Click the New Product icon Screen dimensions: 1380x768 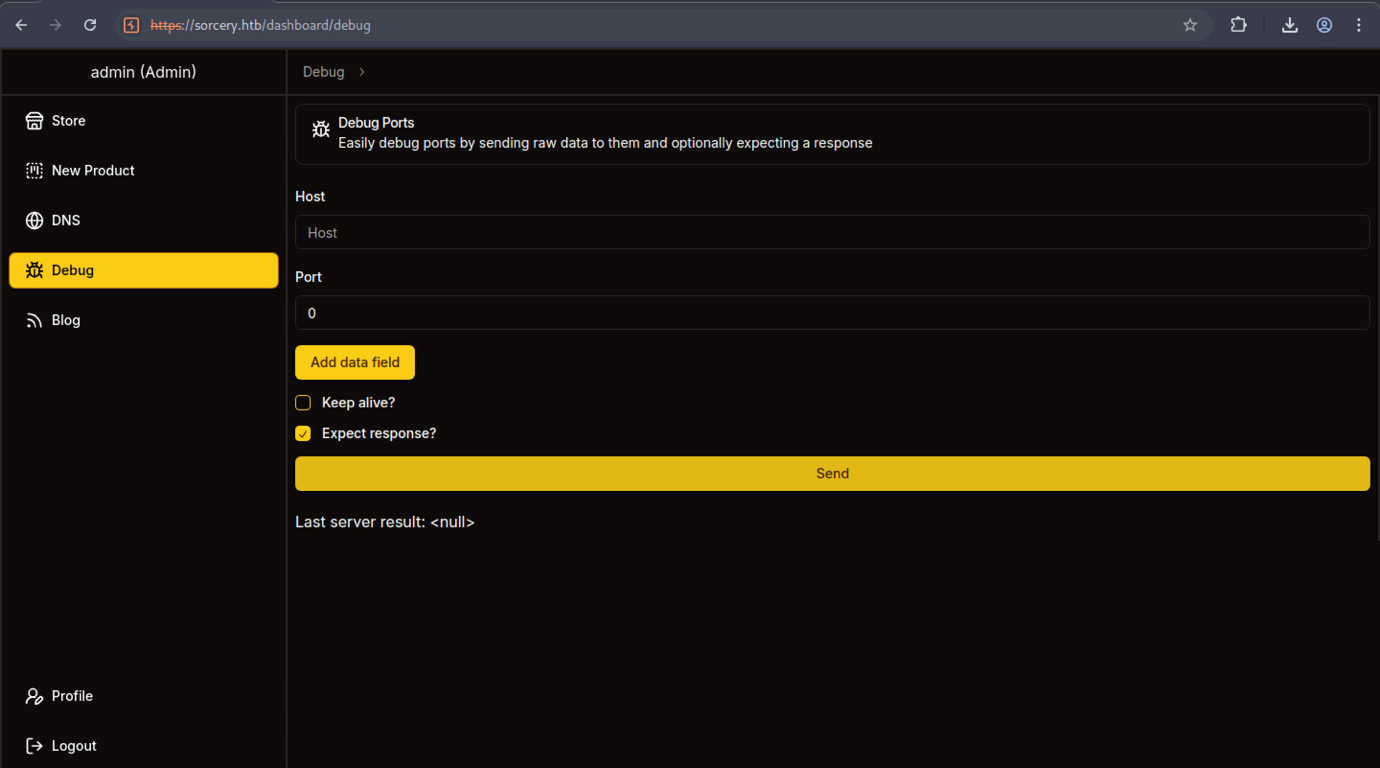(x=34, y=171)
